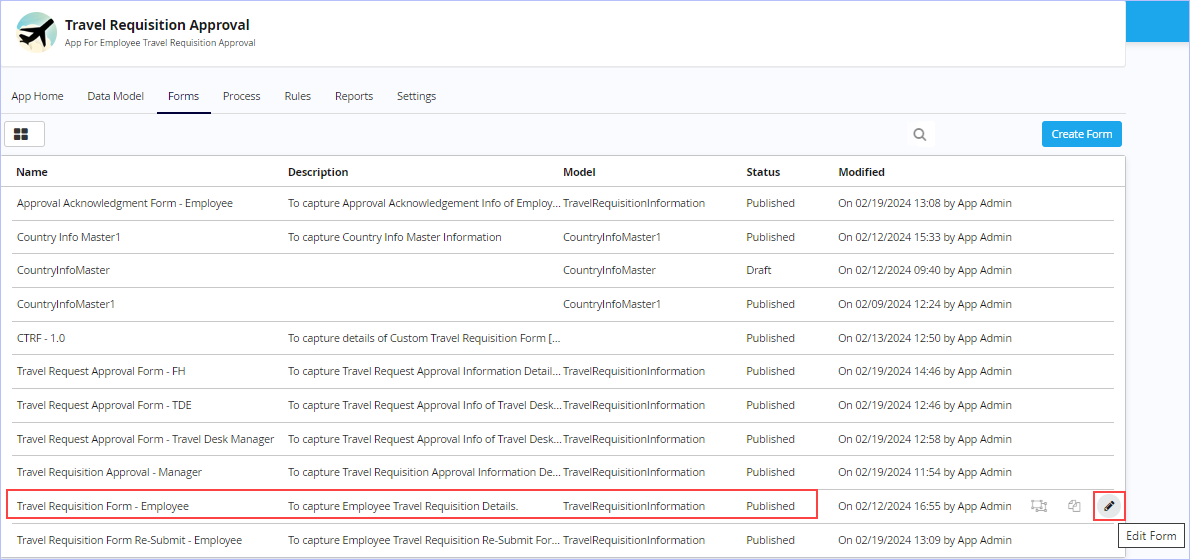The height and width of the screenshot is (560, 1190).
Task: Click the CTRF custom travel requisition description
Action: (424, 338)
